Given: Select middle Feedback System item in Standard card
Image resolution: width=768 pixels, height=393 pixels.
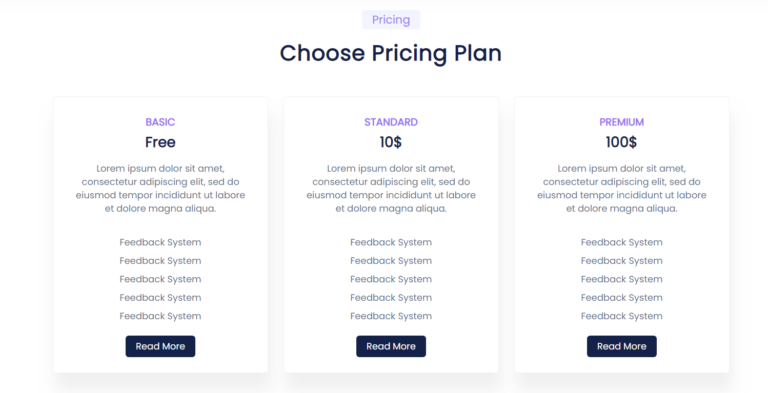Looking at the screenshot, I should tap(391, 279).
